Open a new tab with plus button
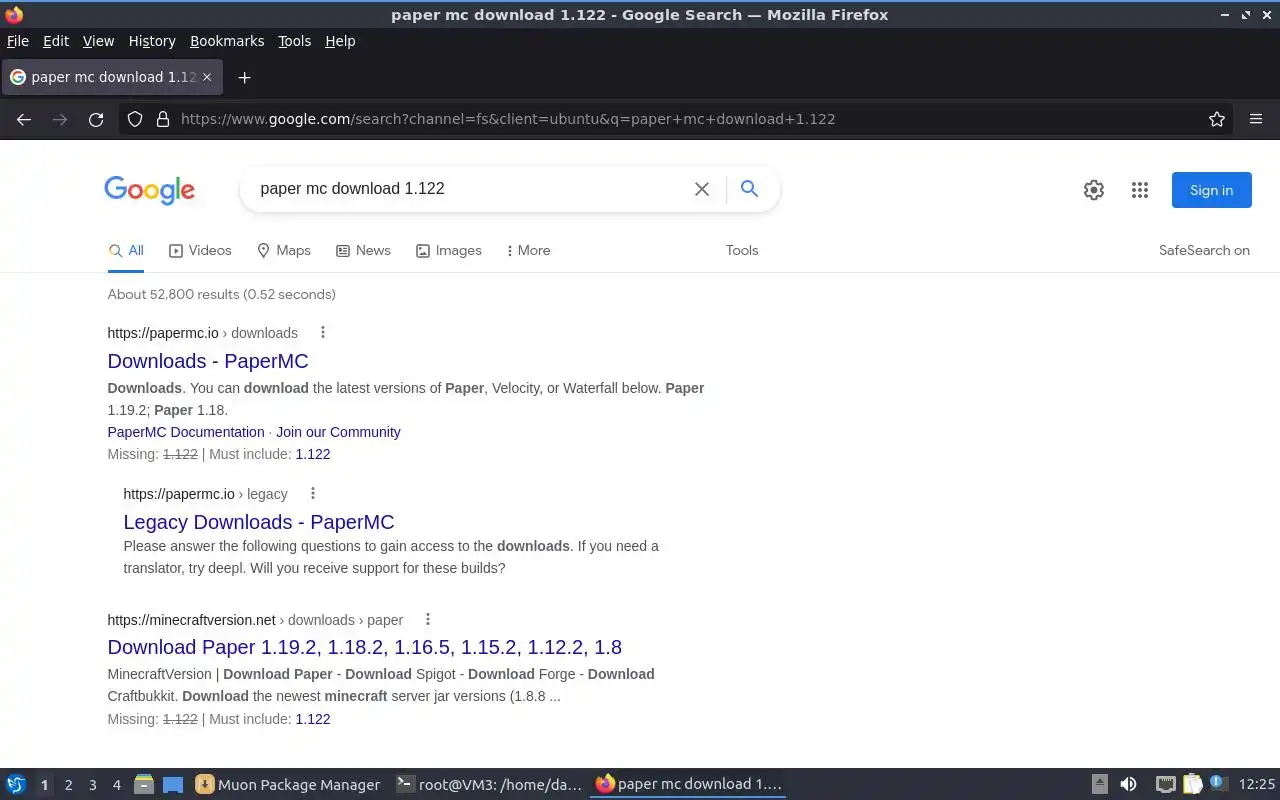The image size is (1280, 800). click(x=244, y=77)
